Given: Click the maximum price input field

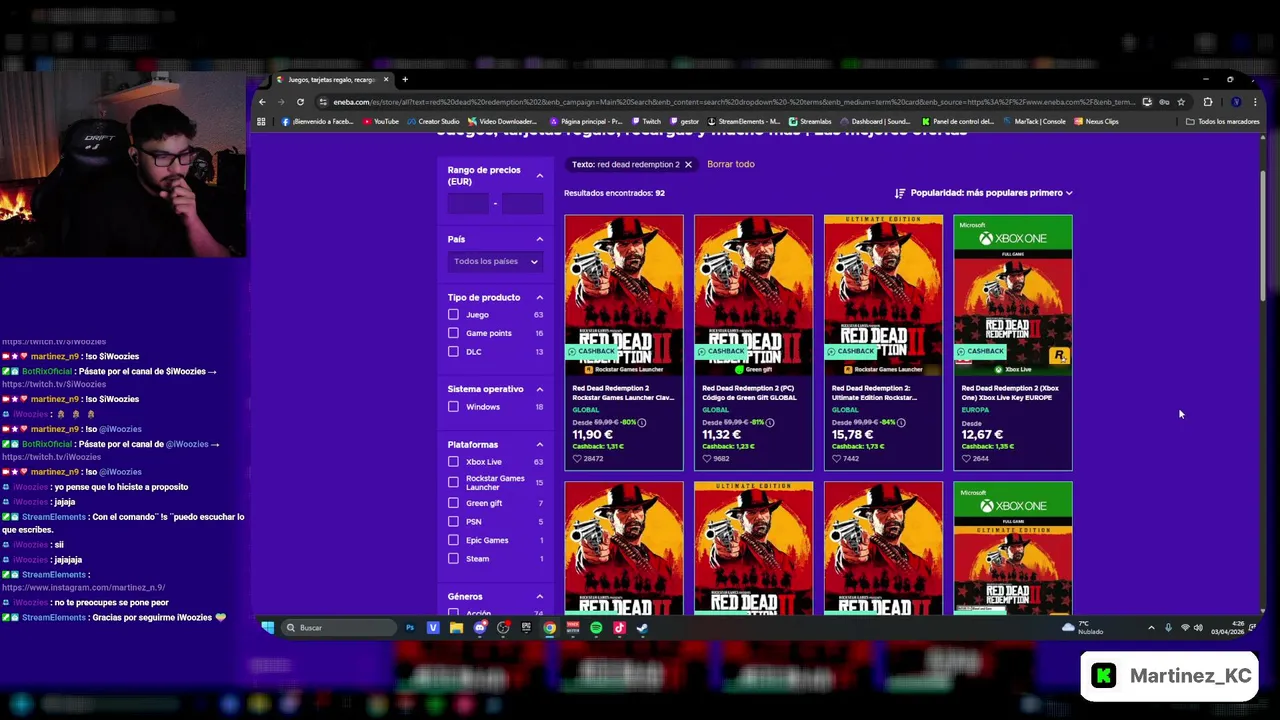Looking at the screenshot, I should tap(522, 204).
